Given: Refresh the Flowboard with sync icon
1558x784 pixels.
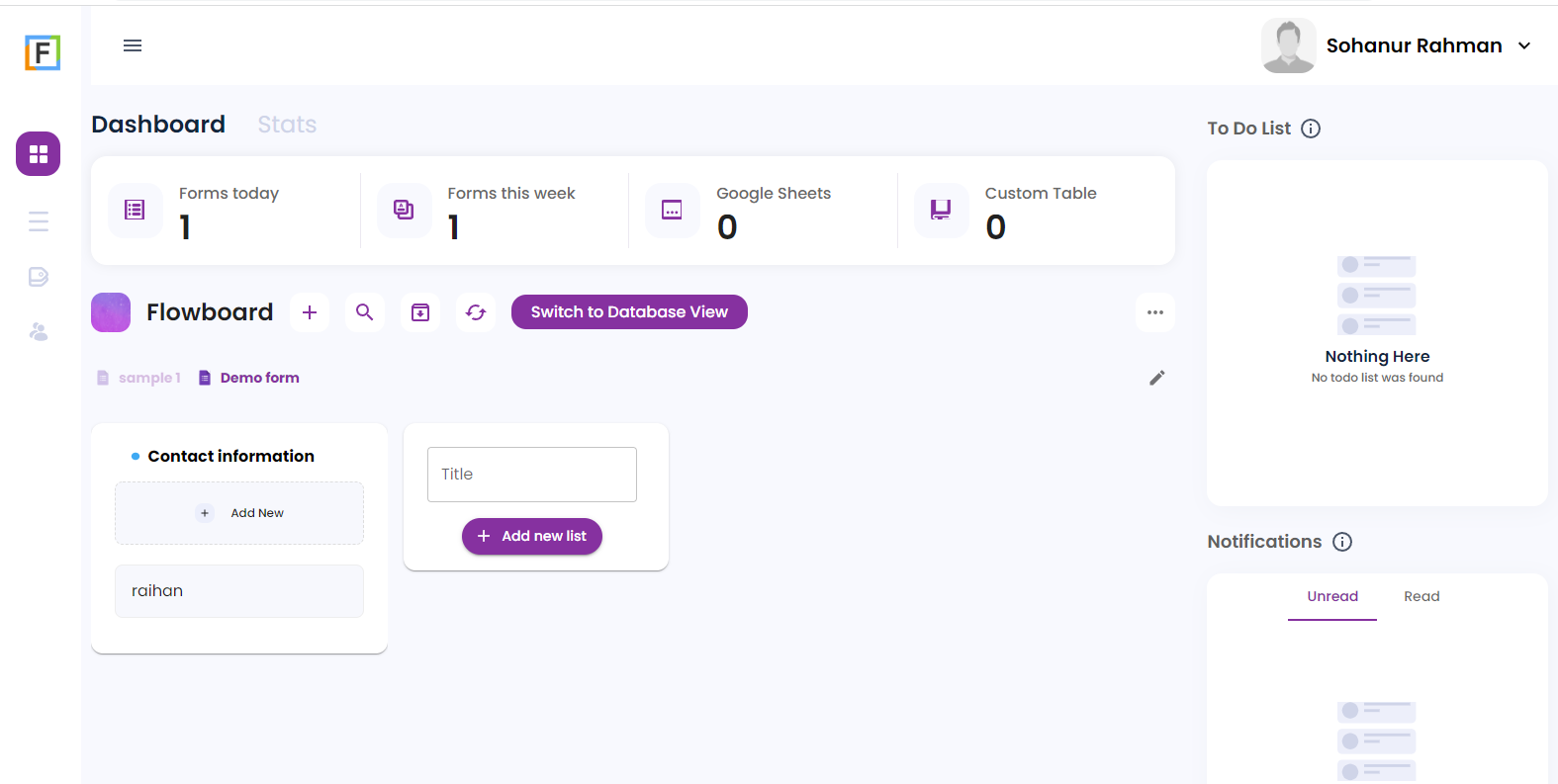Looking at the screenshot, I should 476,312.
